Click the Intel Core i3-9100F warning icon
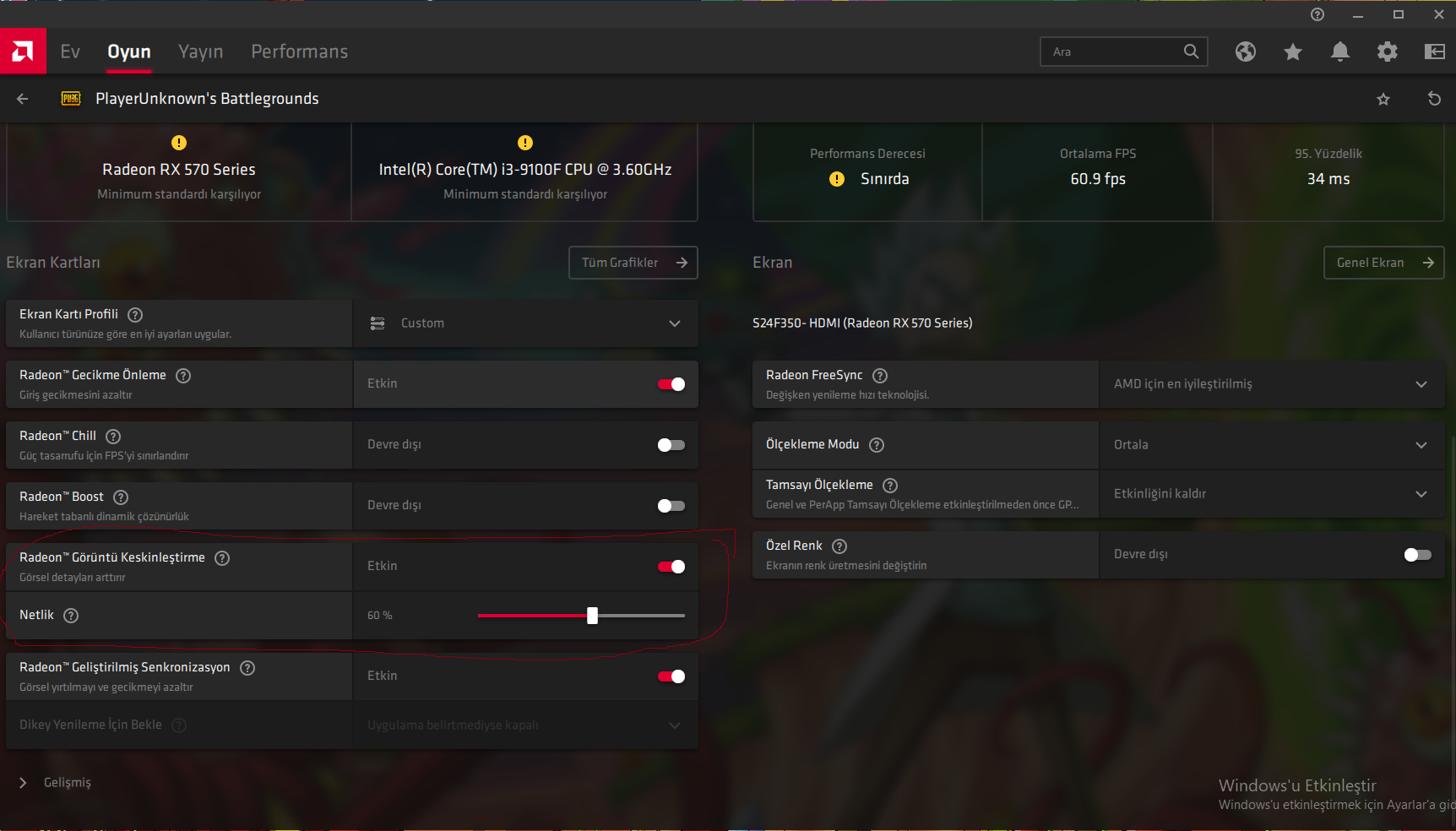This screenshot has width=1456, height=831. pos(525,143)
